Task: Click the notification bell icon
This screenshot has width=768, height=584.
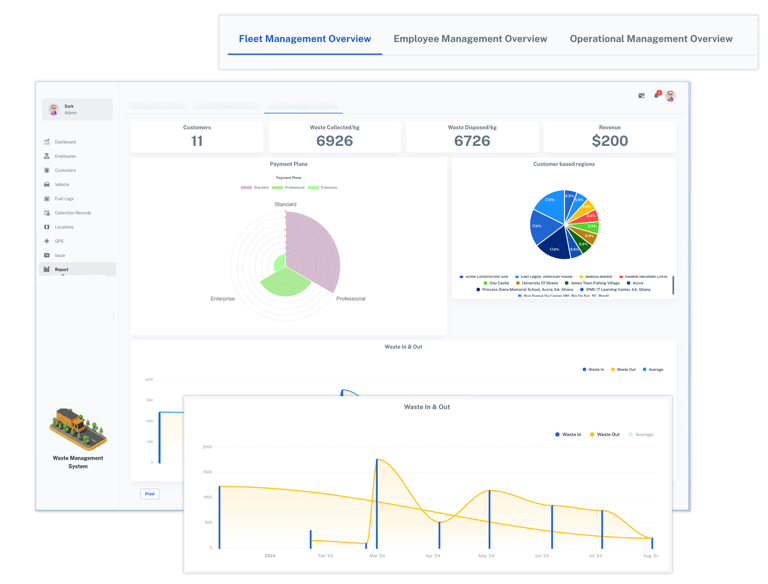Action: click(657, 95)
